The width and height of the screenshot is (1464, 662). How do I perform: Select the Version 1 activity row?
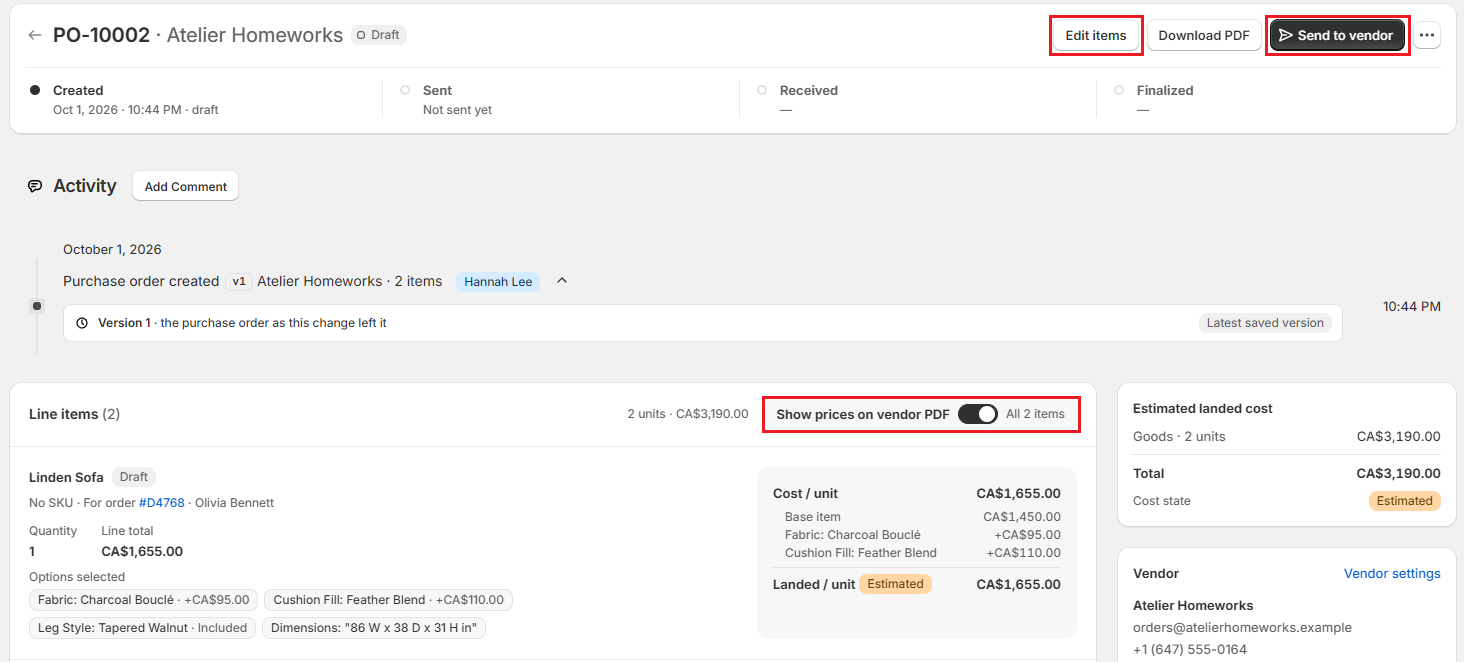[x=703, y=323]
